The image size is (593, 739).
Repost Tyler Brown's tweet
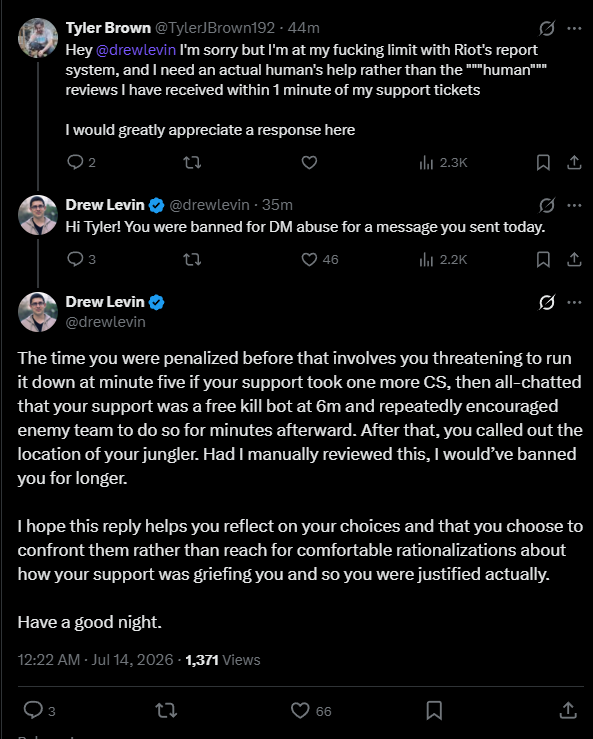(x=192, y=163)
